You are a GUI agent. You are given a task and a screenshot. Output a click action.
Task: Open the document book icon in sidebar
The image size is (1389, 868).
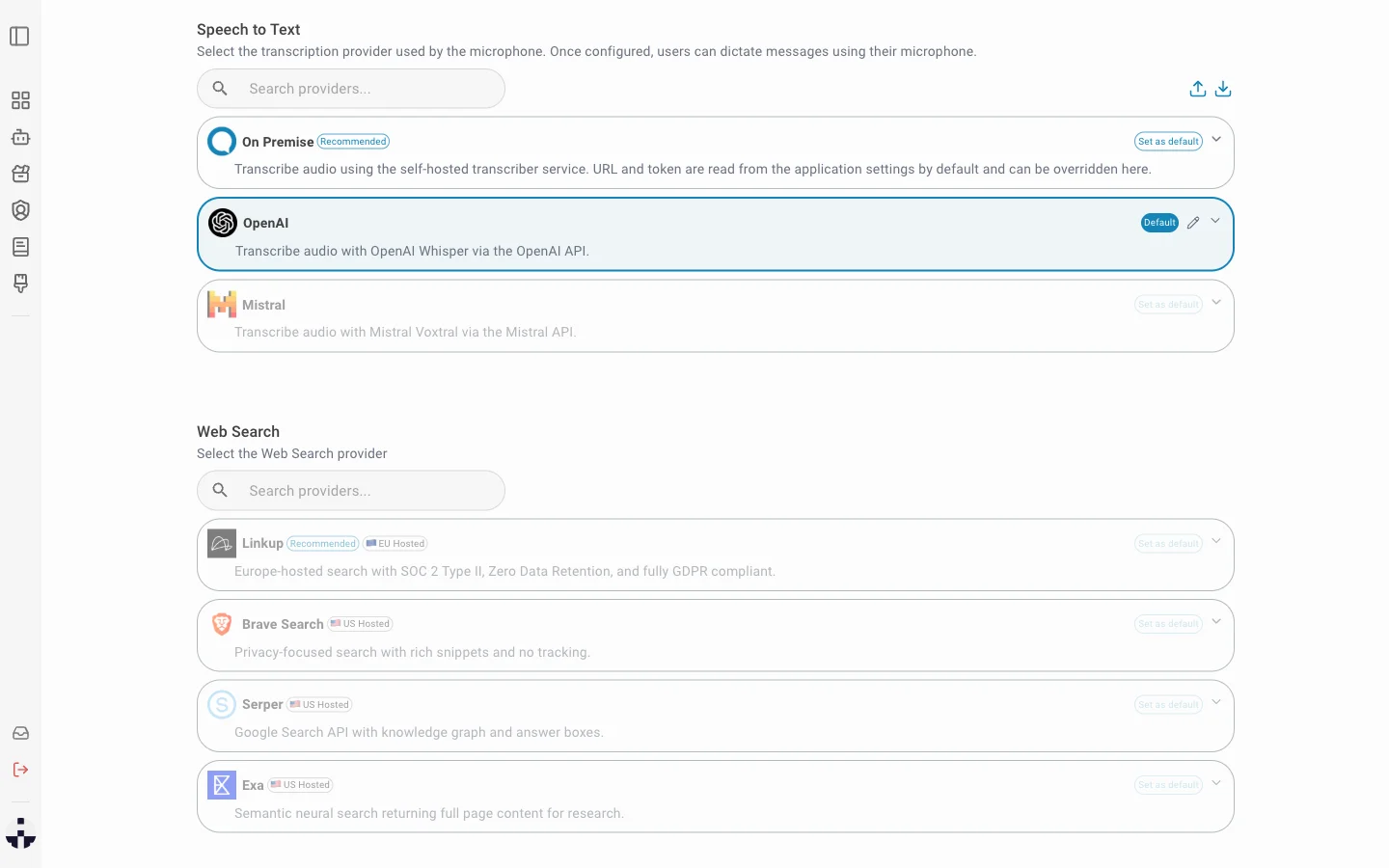coord(20,247)
